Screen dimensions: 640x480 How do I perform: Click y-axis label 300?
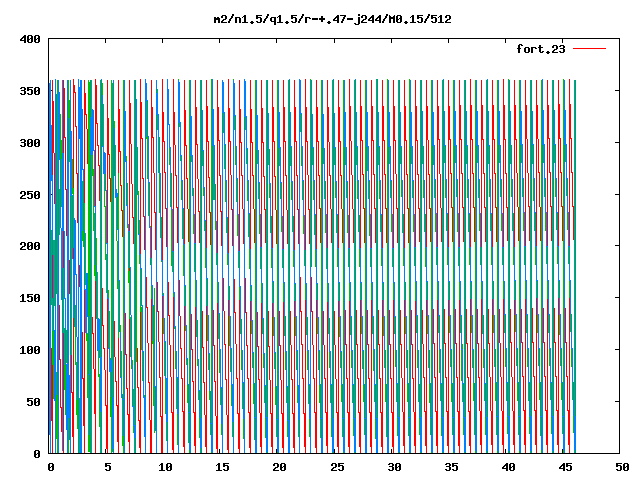point(30,143)
